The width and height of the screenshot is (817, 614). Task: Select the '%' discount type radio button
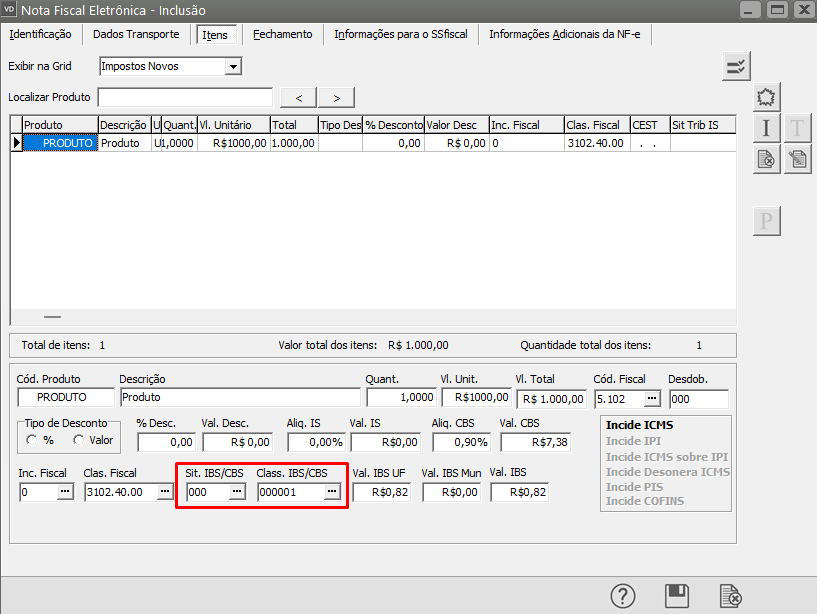[33, 440]
